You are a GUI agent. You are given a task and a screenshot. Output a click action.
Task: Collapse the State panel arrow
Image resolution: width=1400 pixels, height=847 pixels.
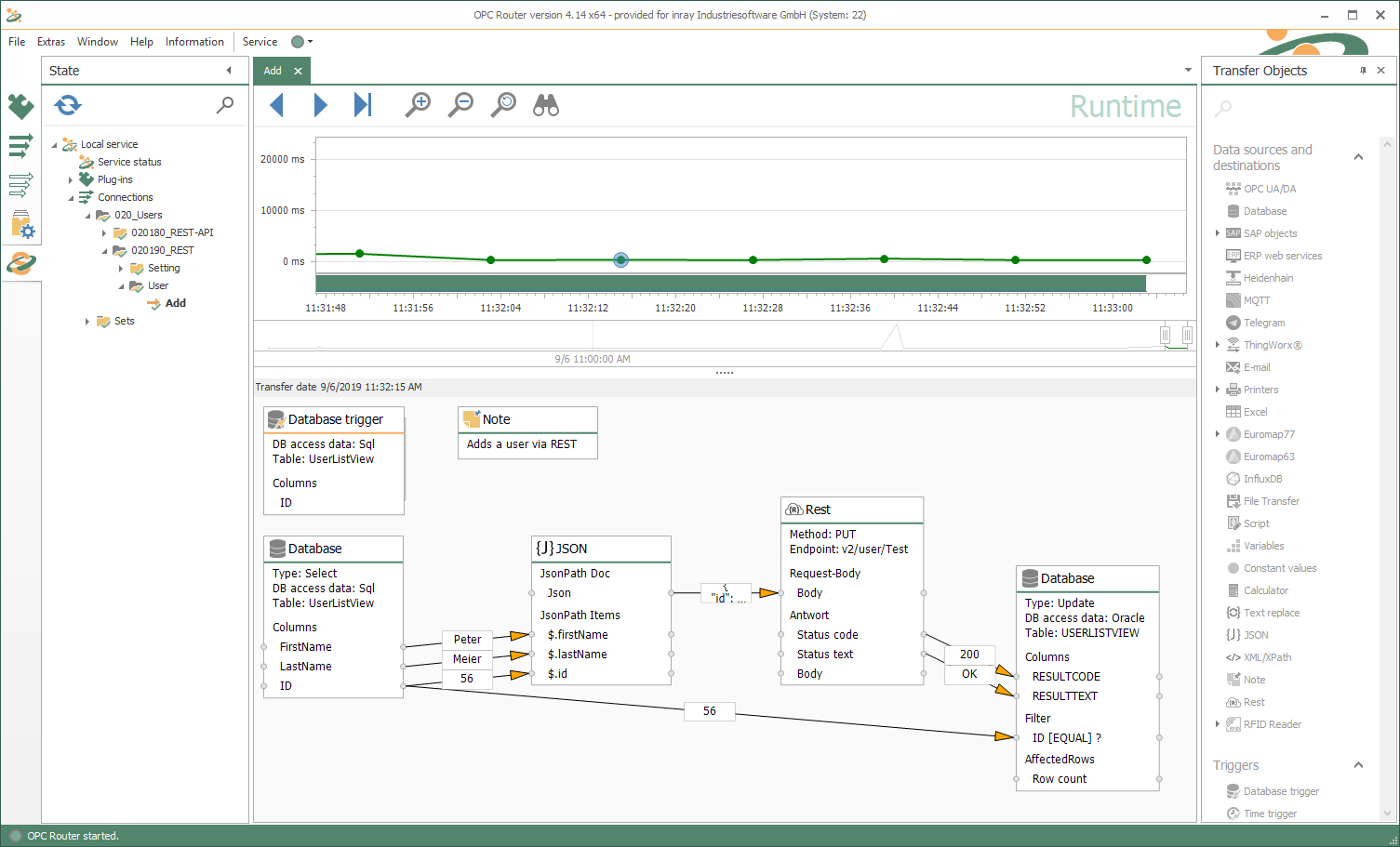tap(229, 71)
